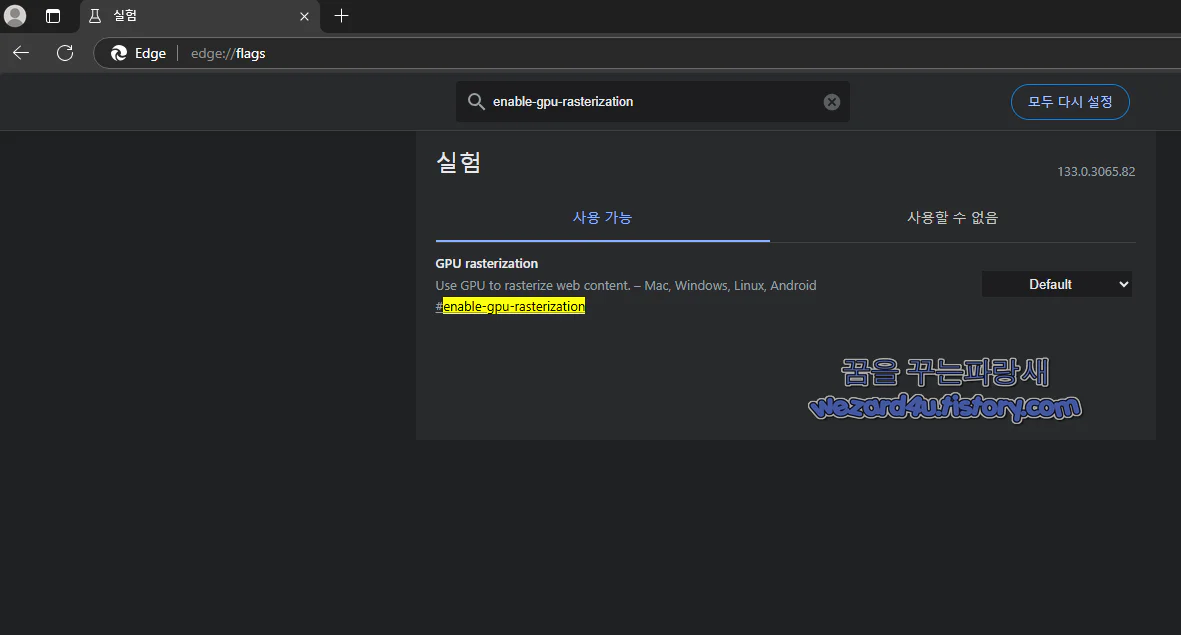Close the 실험 tab
This screenshot has height=635, width=1181.
304,16
